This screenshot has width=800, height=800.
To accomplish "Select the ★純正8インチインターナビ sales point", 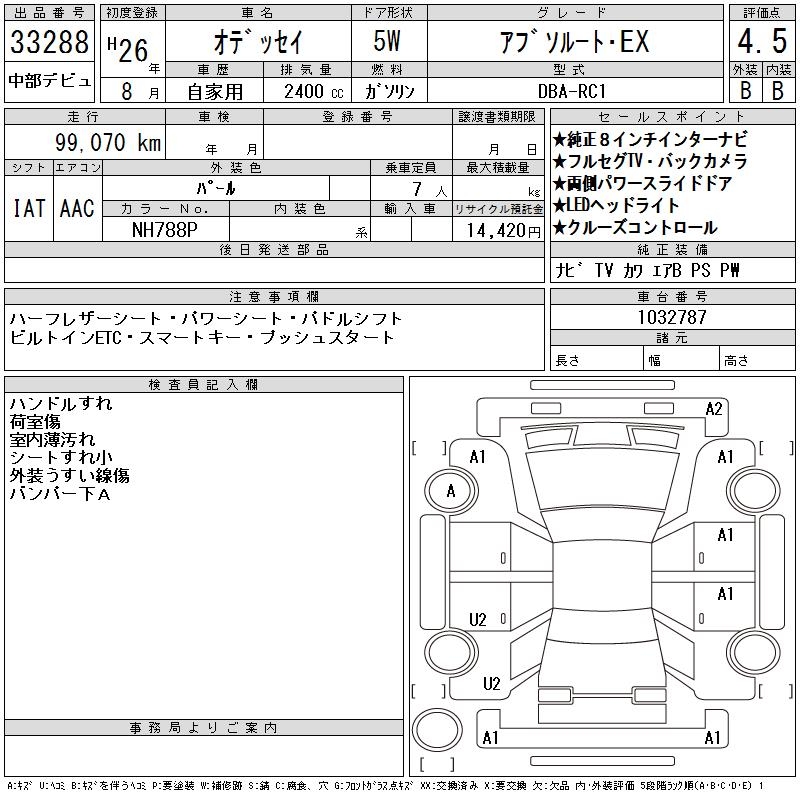I will coord(649,139).
